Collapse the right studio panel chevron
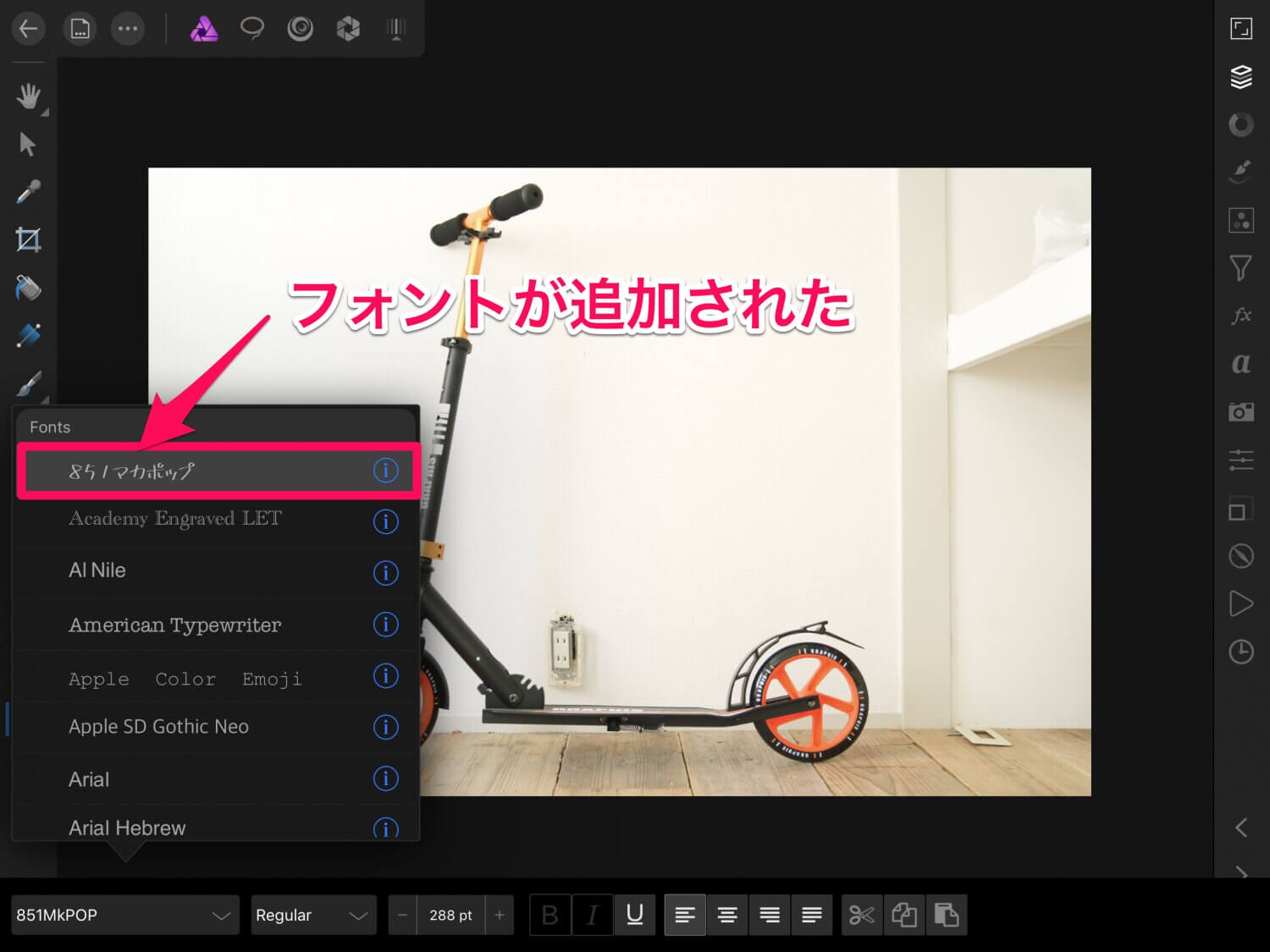This screenshot has width=1270, height=952. pos(1240,827)
